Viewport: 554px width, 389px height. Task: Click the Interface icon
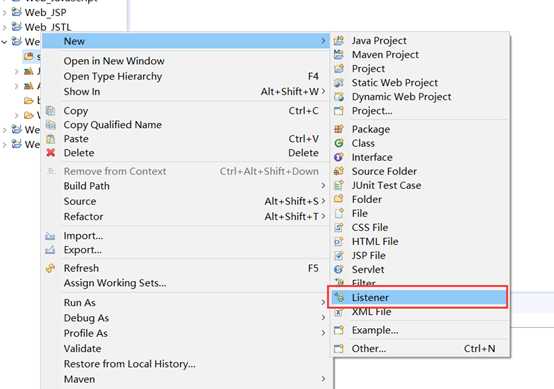coord(338,157)
